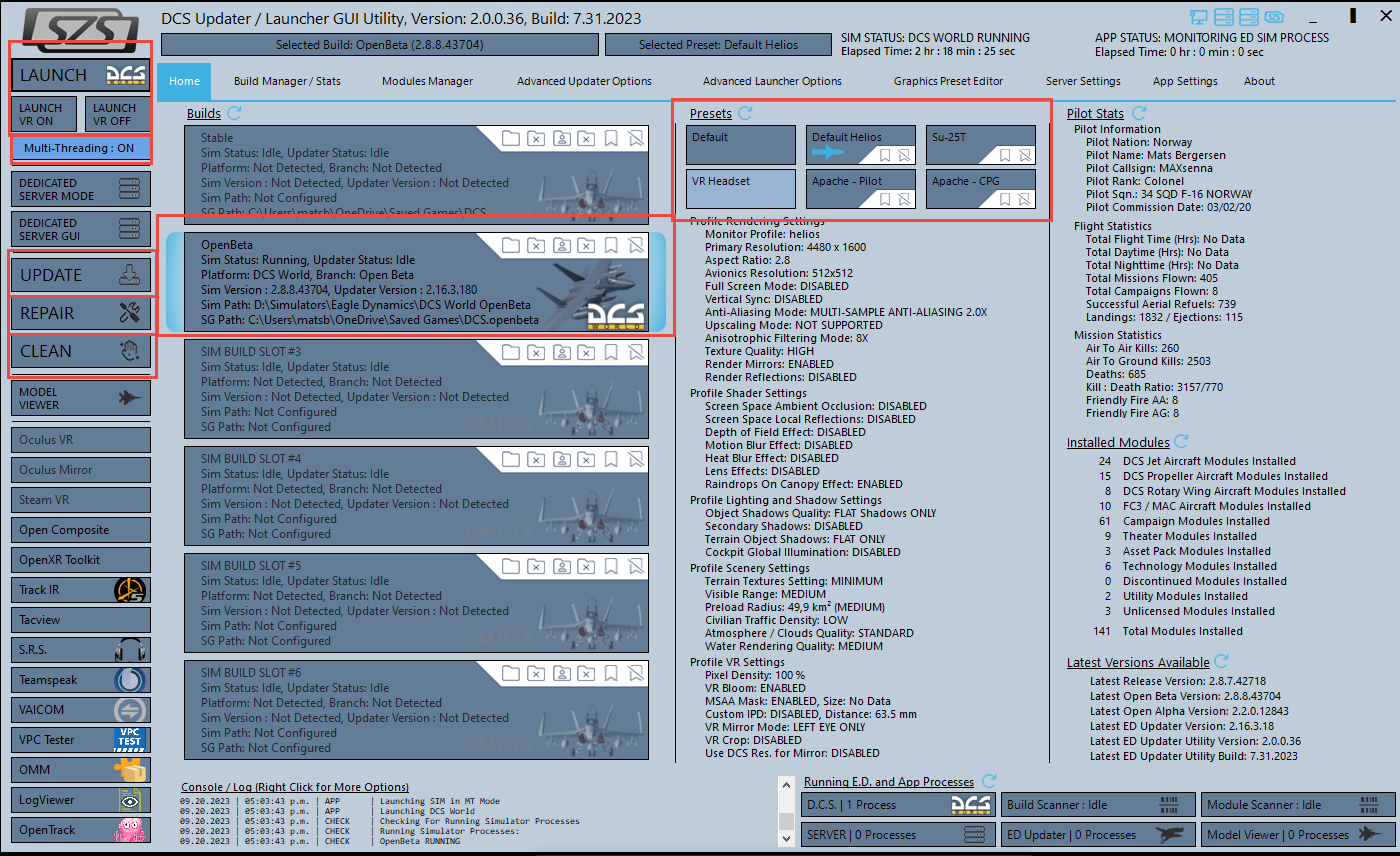Open folder icon on Stable build
1400x856 pixels.
(511, 138)
